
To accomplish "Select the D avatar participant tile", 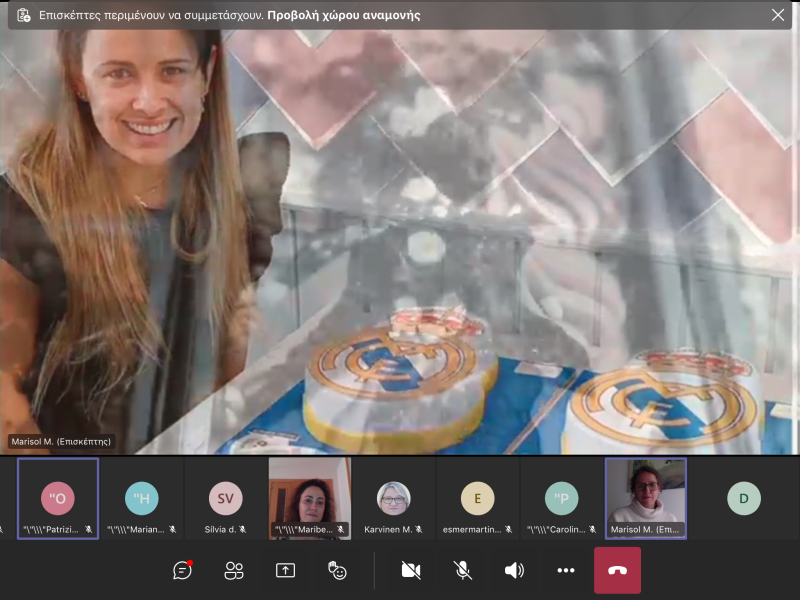I will pyautogui.click(x=743, y=499).
